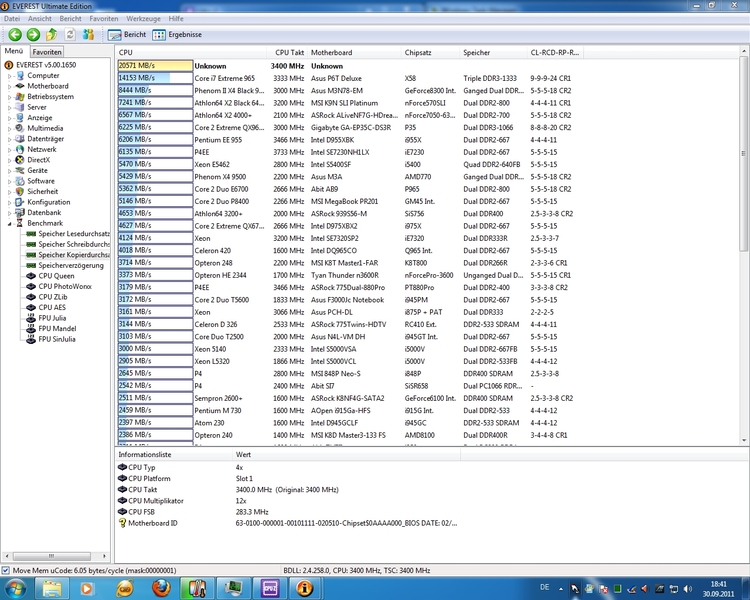The image size is (750, 600).
Task: Click the Datenbank icon in tree
Action: pyautogui.click(x=20, y=212)
